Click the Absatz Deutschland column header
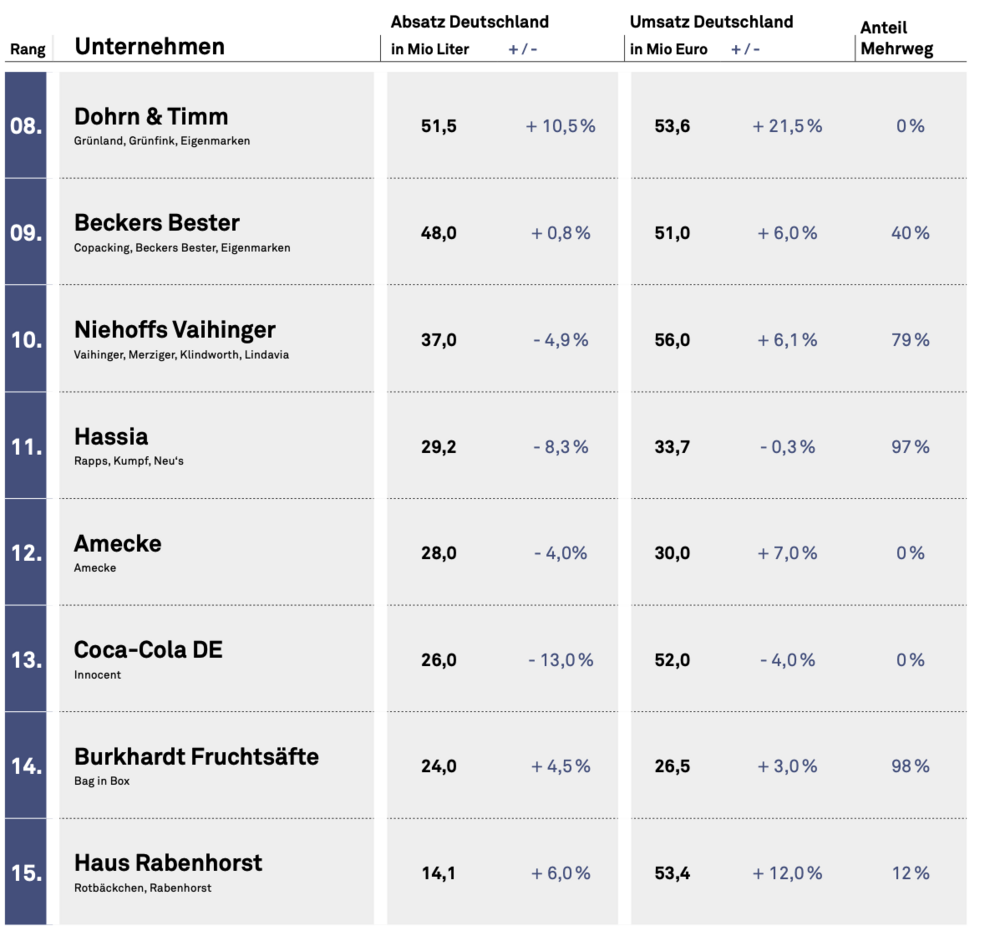 (470, 22)
